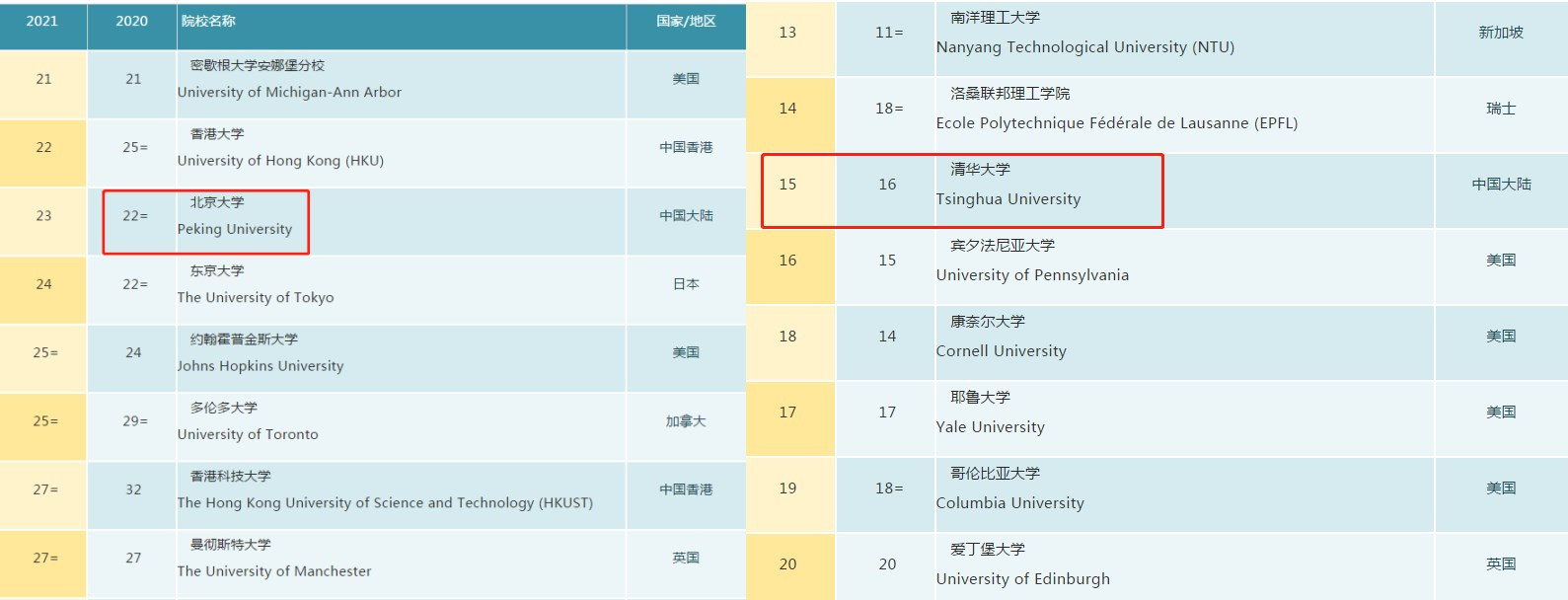This screenshot has width=1568, height=600.
Task: Click 多伦多大学 name
Action: tap(224, 408)
